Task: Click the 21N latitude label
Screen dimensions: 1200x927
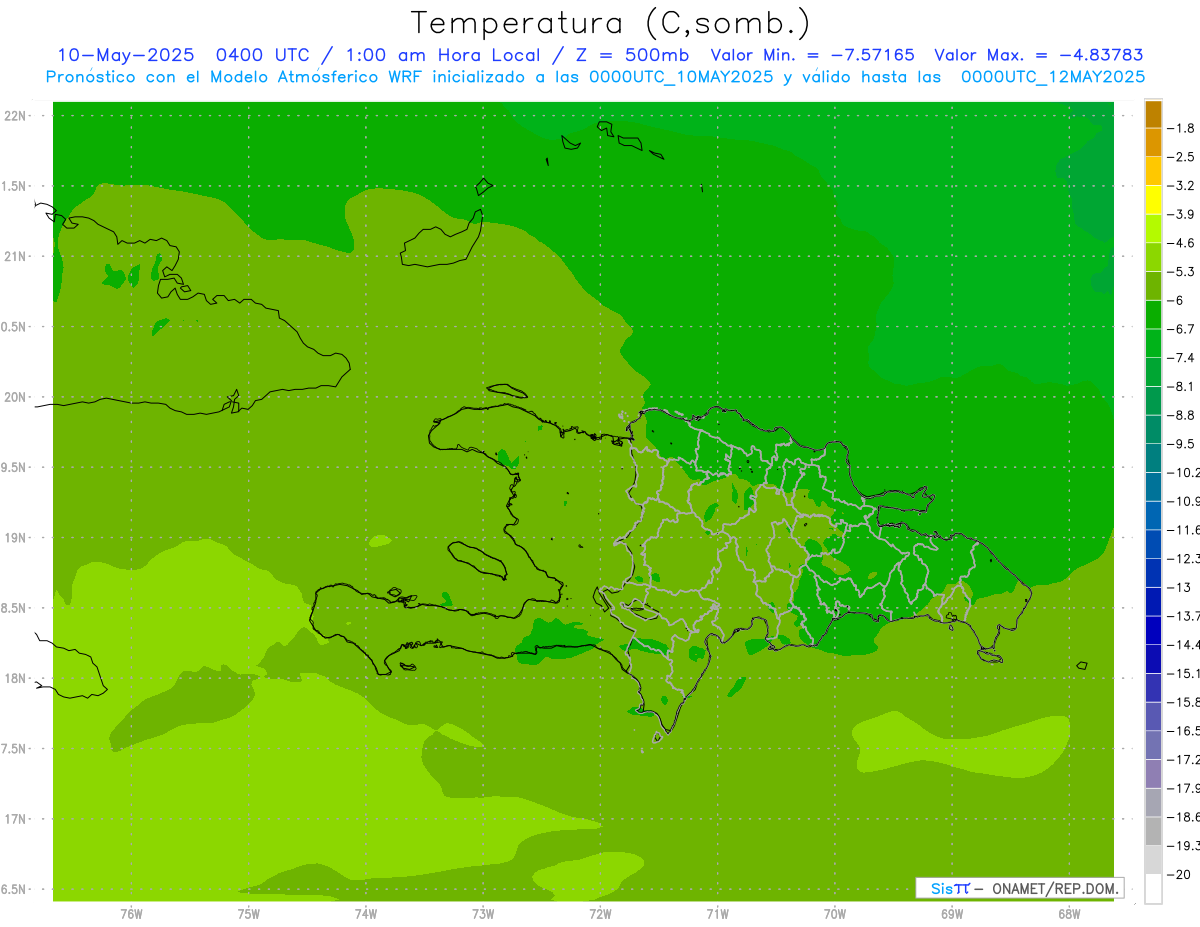Action: point(15,256)
